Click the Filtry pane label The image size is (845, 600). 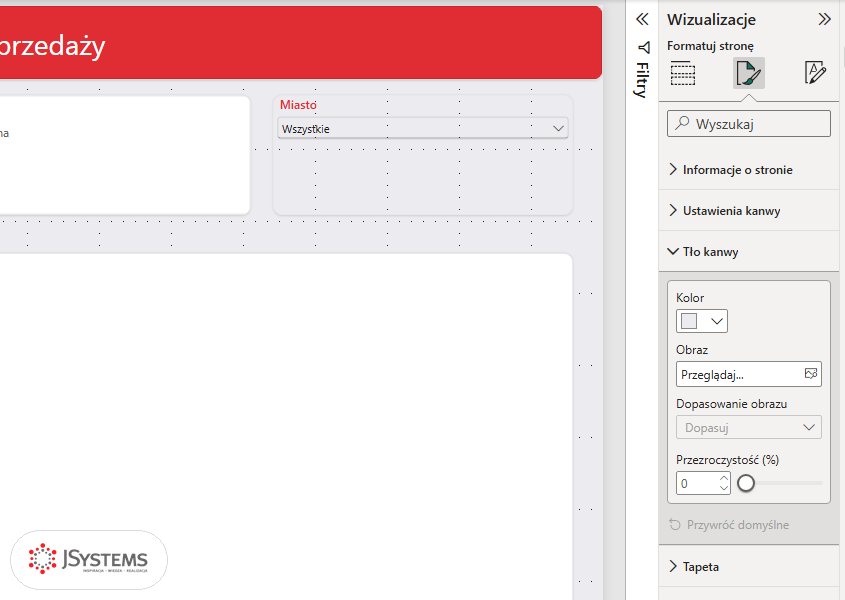click(642, 80)
